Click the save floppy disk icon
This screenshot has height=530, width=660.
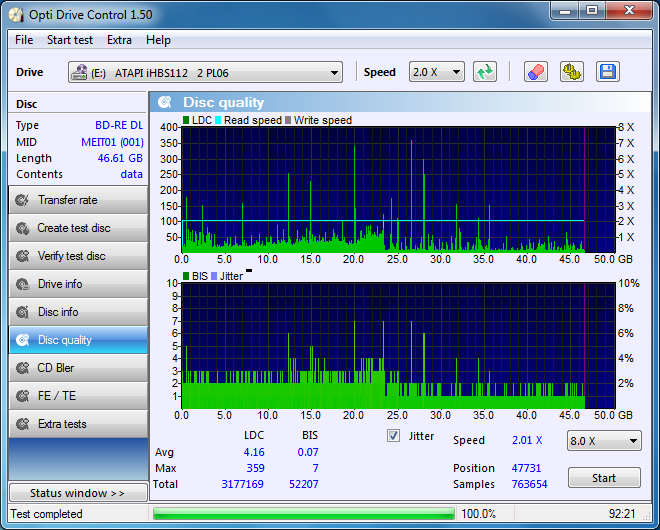pos(607,72)
